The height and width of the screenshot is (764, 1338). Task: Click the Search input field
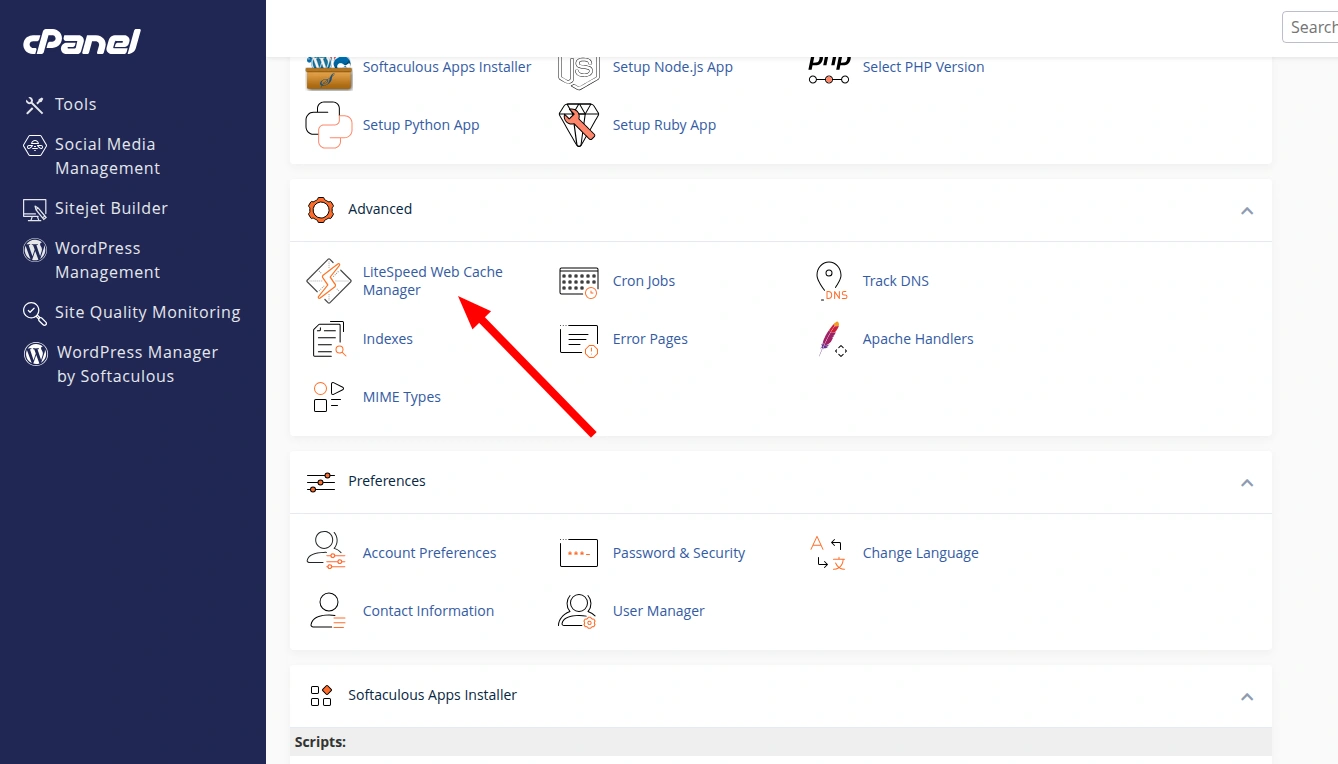[1312, 27]
